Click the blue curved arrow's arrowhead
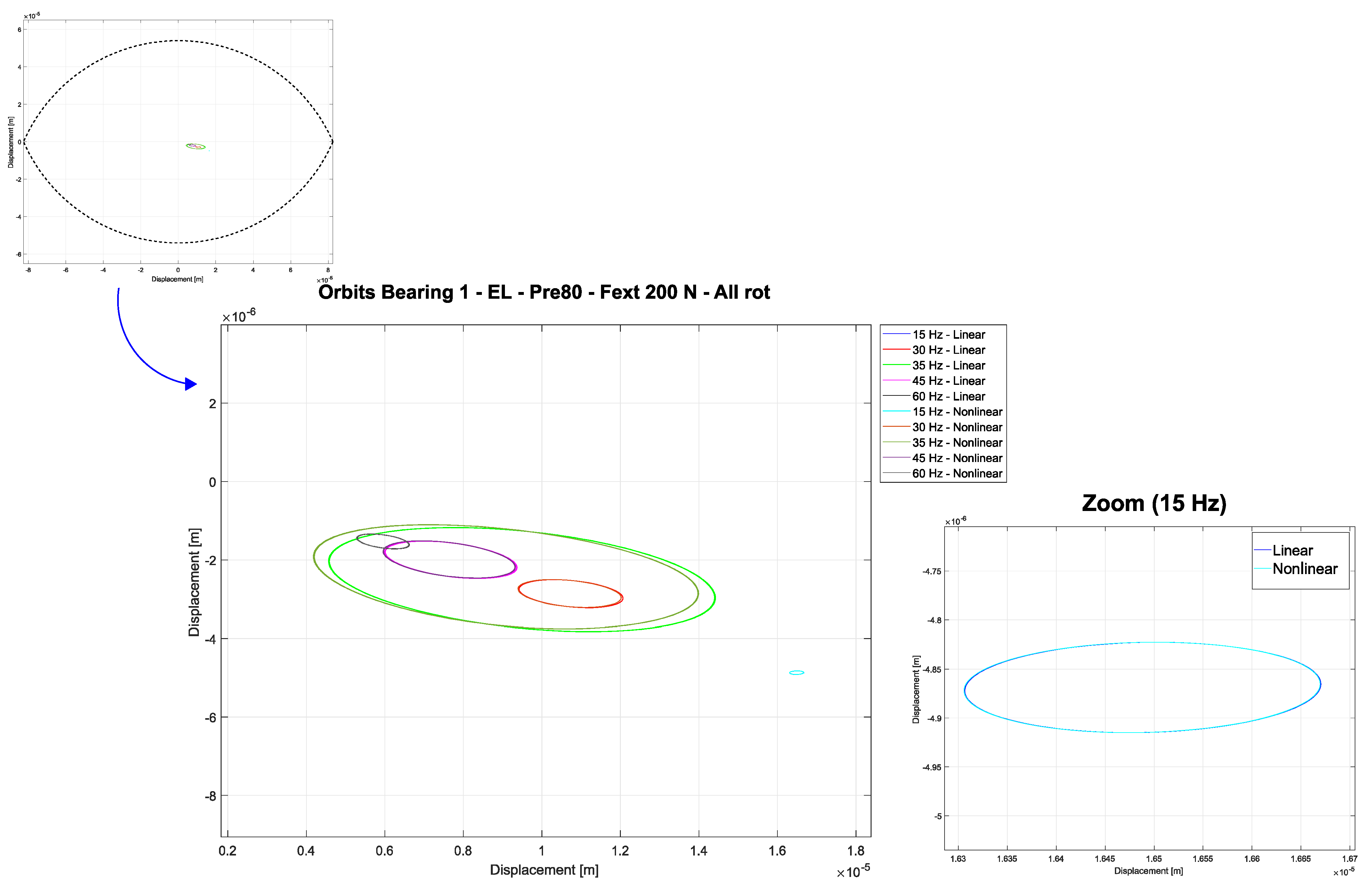1372x884 pixels. pos(191,384)
